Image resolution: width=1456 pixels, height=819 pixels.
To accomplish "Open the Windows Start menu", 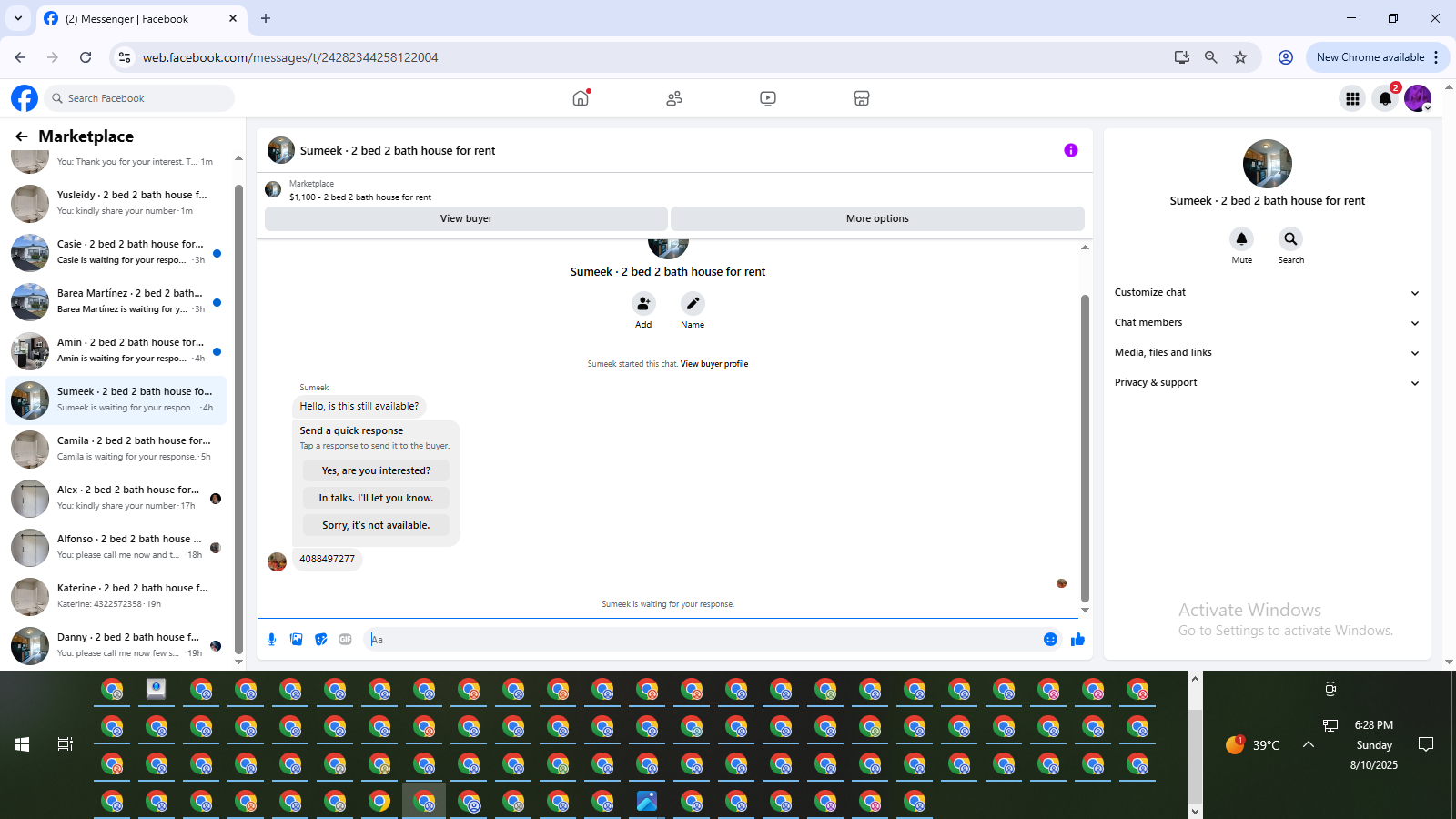I will coord(22,744).
